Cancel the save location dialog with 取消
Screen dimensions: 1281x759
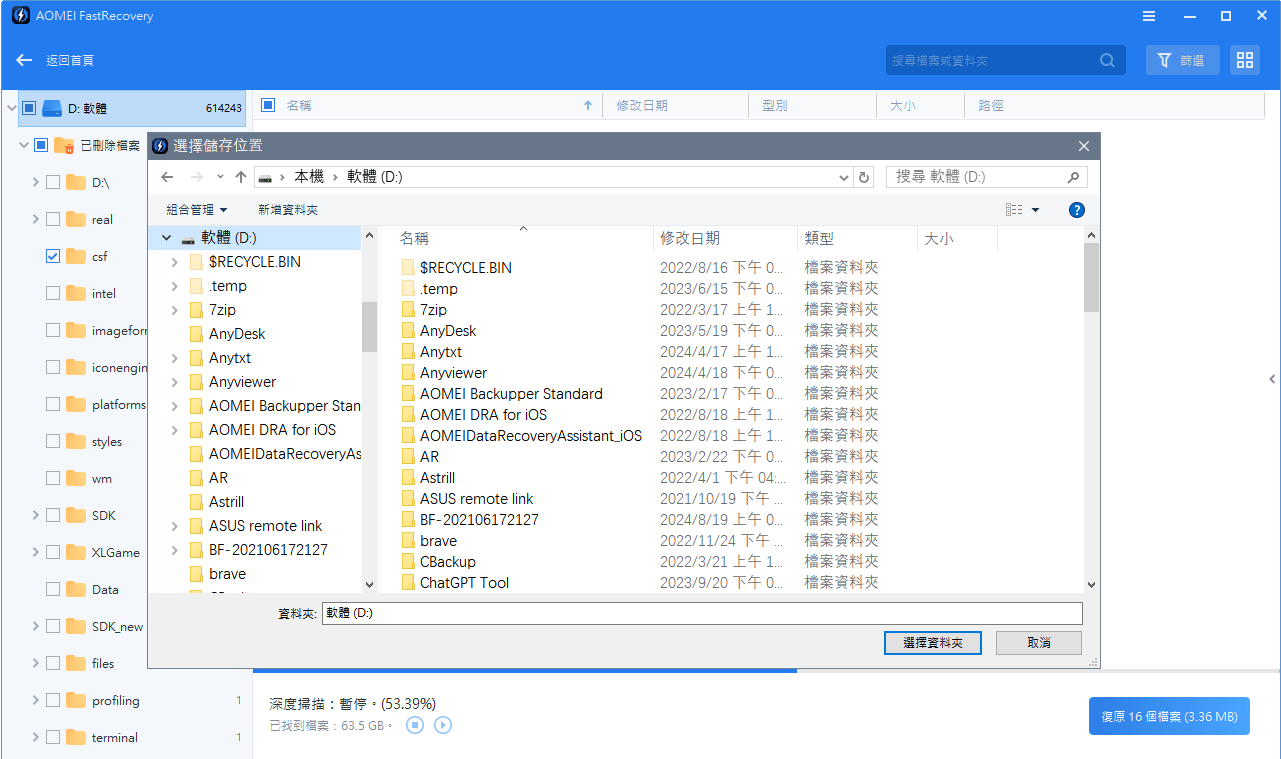(x=1039, y=643)
